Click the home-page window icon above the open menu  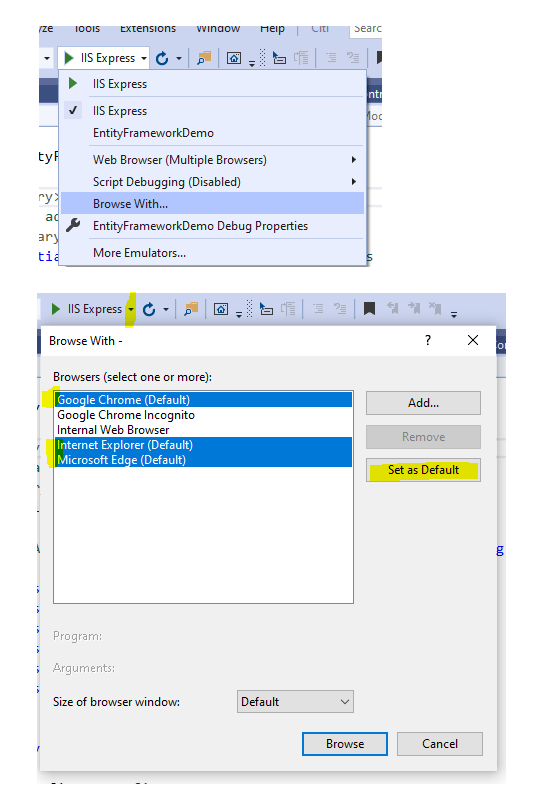pyautogui.click(x=234, y=58)
